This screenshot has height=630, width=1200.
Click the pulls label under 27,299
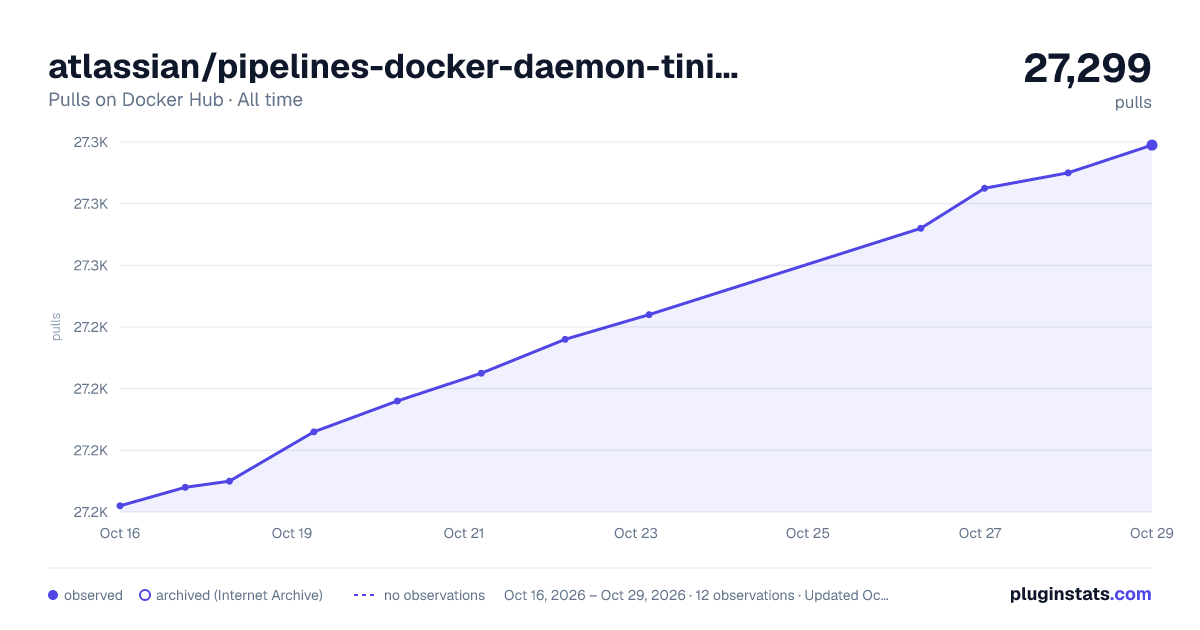pyautogui.click(x=1134, y=102)
